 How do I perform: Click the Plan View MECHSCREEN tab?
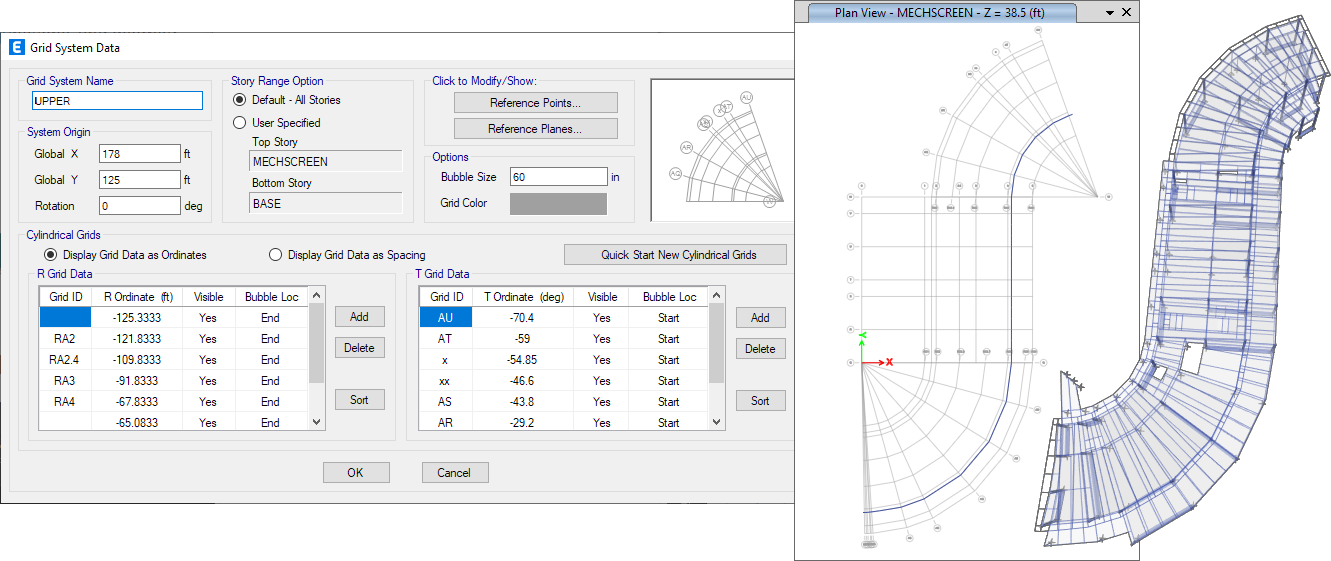pos(941,12)
